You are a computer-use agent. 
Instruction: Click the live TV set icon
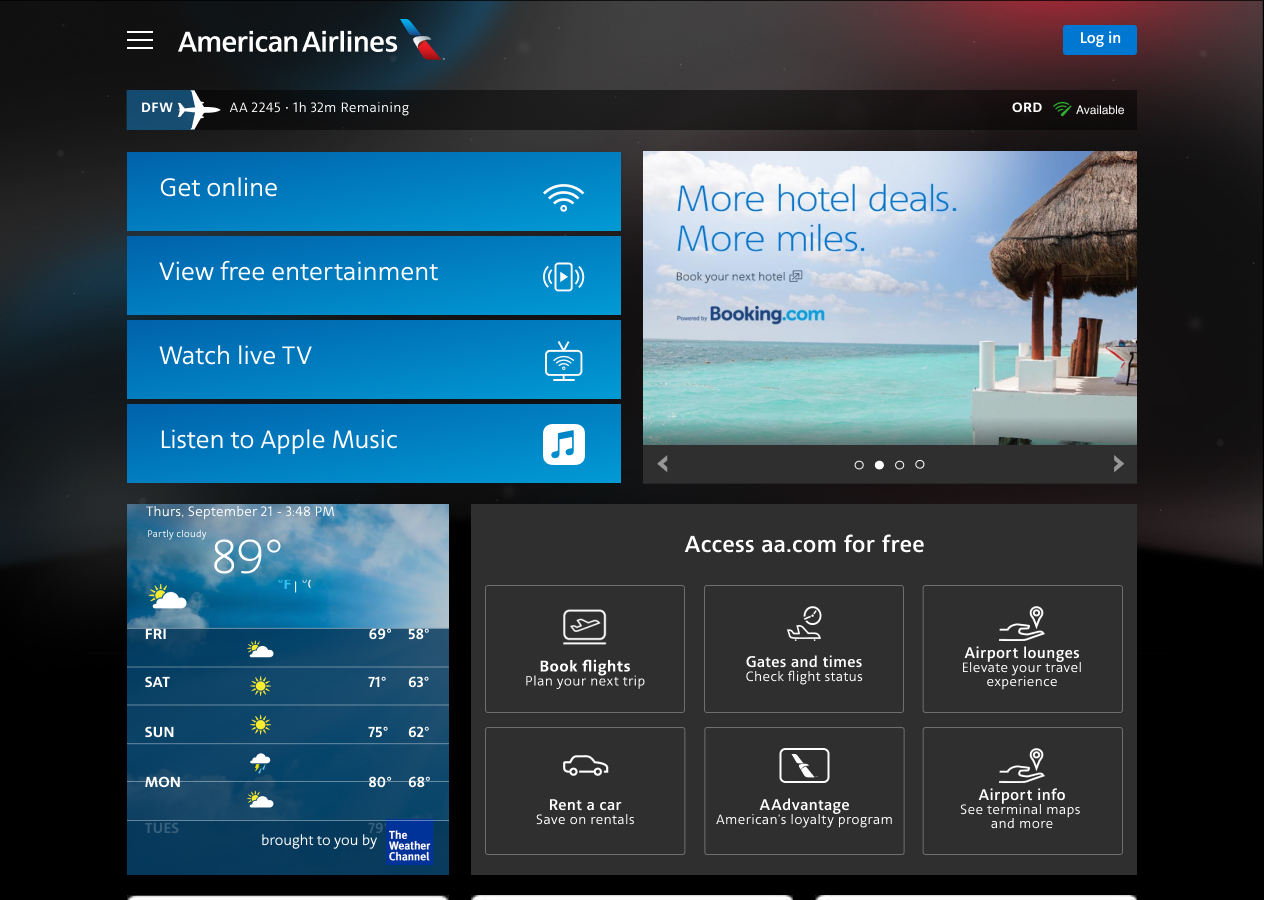pyautogui.click(x=563, y=361)
